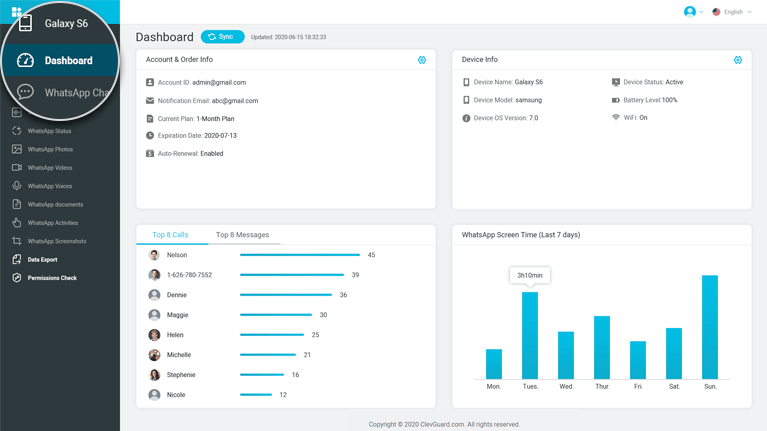767x431 pixels.
Task: Open the user account profile dropdown
Action: [x=693, y=12]
